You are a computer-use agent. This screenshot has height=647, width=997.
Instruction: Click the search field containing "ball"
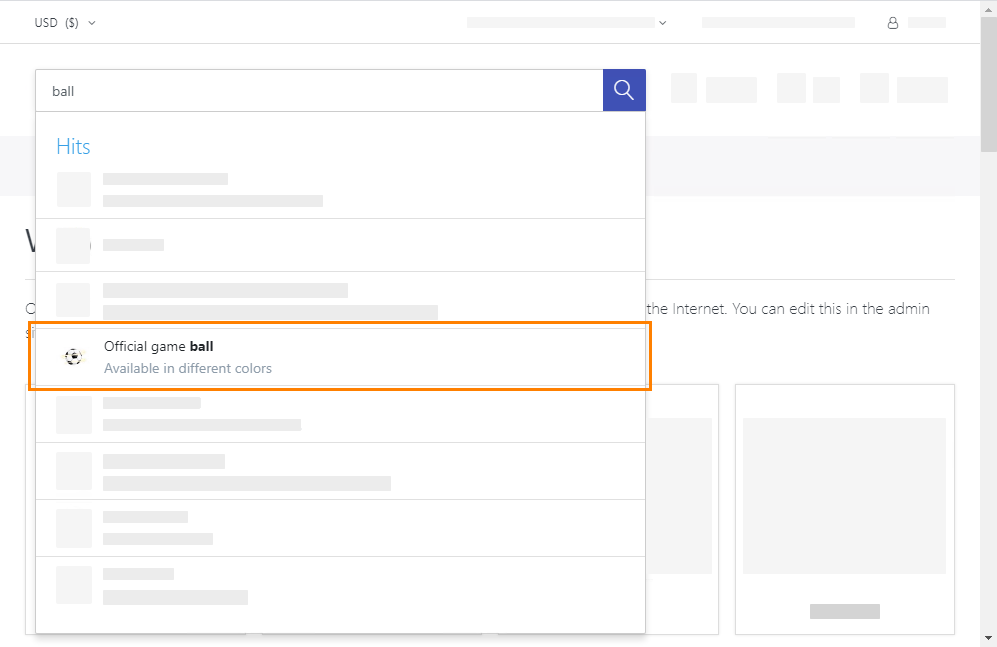point(320,91)
